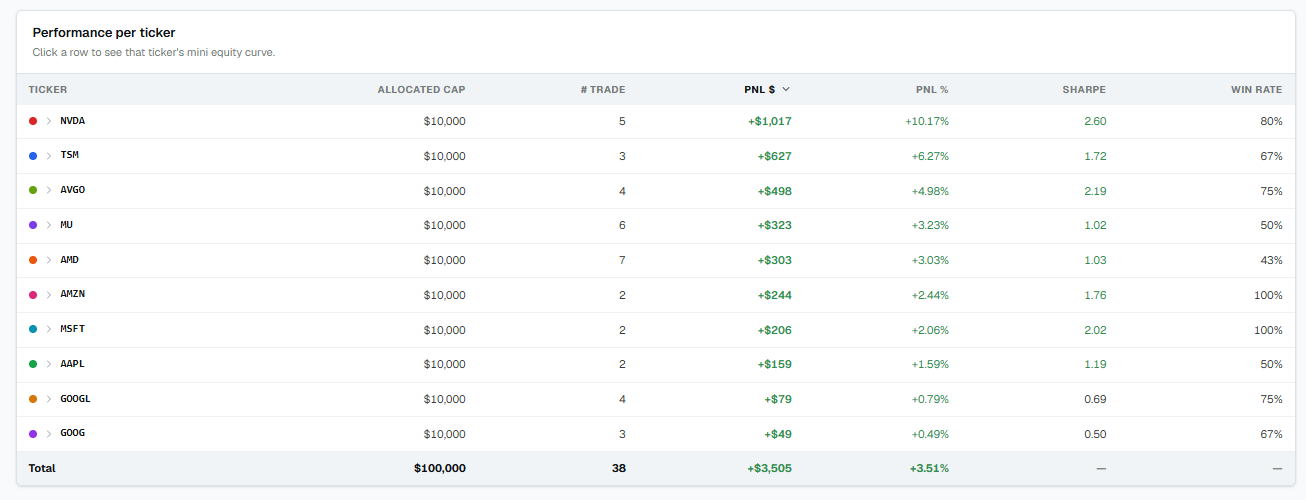Sort by ALLOCATED CAP column header

tap(421, 90)
